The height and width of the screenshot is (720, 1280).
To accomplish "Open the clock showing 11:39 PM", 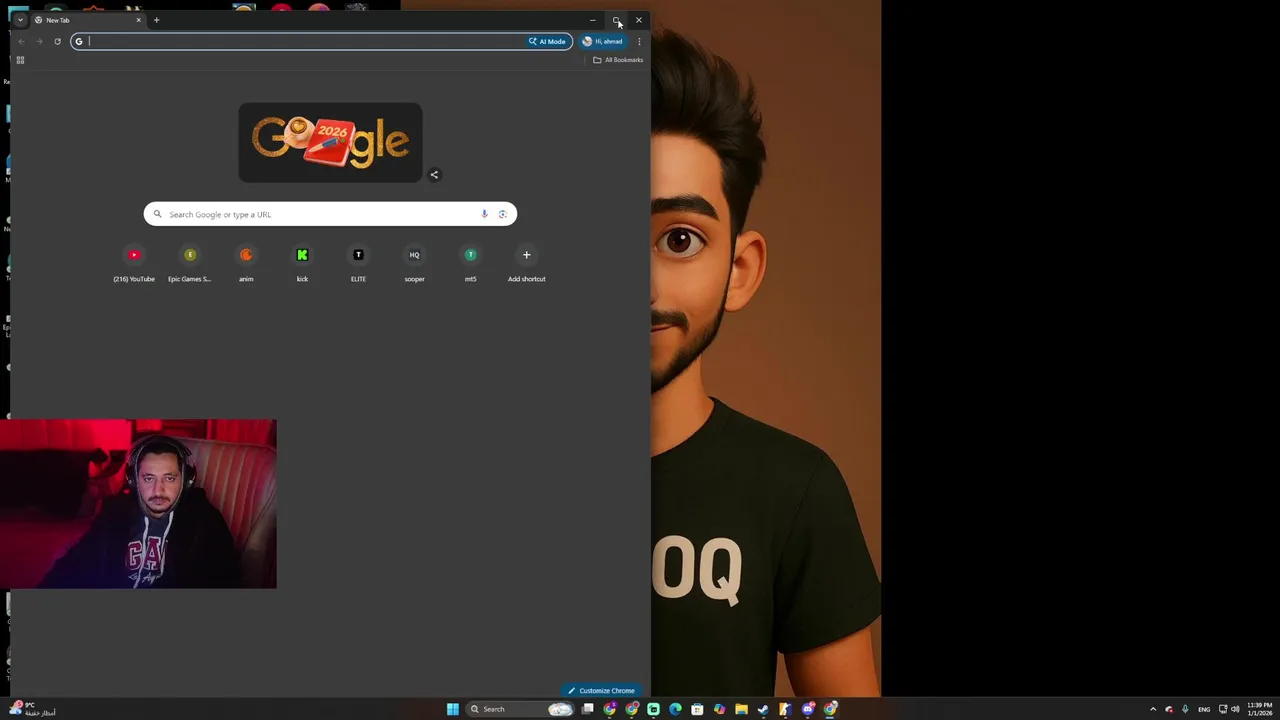I will [x=1260, y=709].
